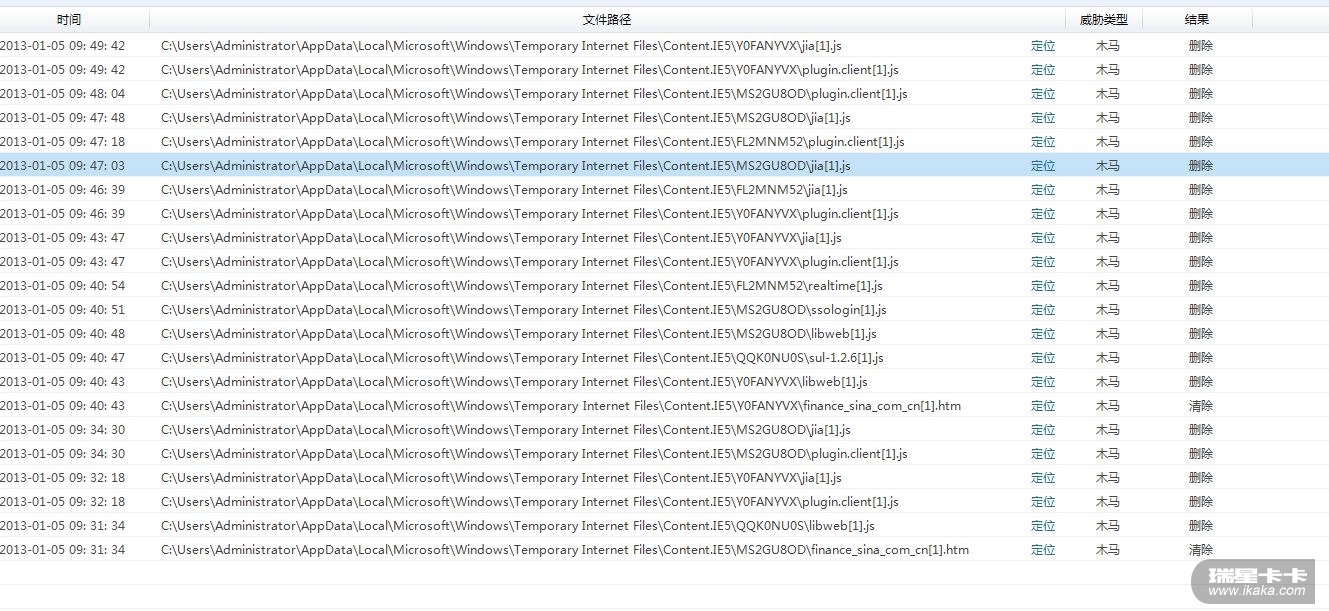
Task: Click timestamp 2013-01-05 09:40:48
Action: pyautogui.click(x=63, y=334)
